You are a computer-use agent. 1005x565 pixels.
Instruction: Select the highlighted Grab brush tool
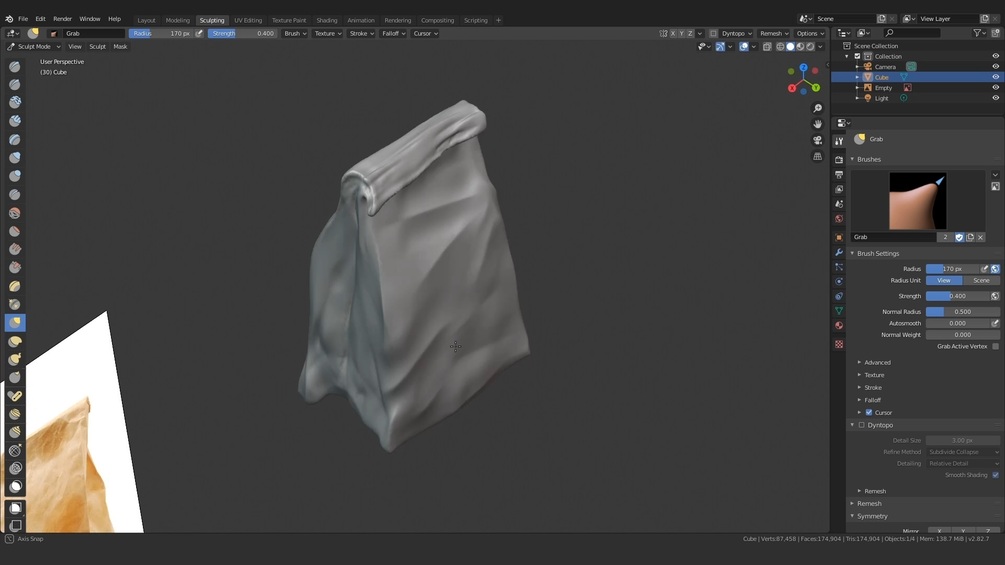point(15,323)
